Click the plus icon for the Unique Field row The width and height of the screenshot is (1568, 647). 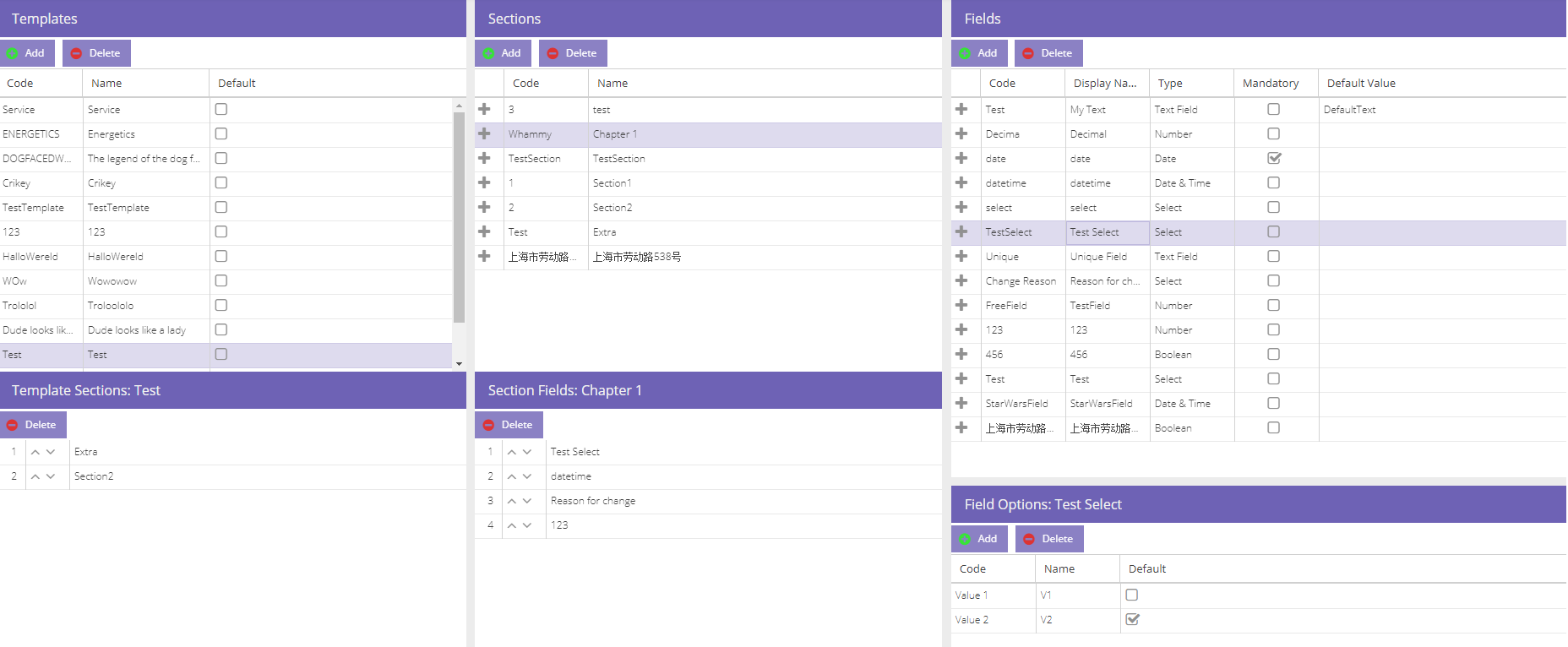coord(961,256)
